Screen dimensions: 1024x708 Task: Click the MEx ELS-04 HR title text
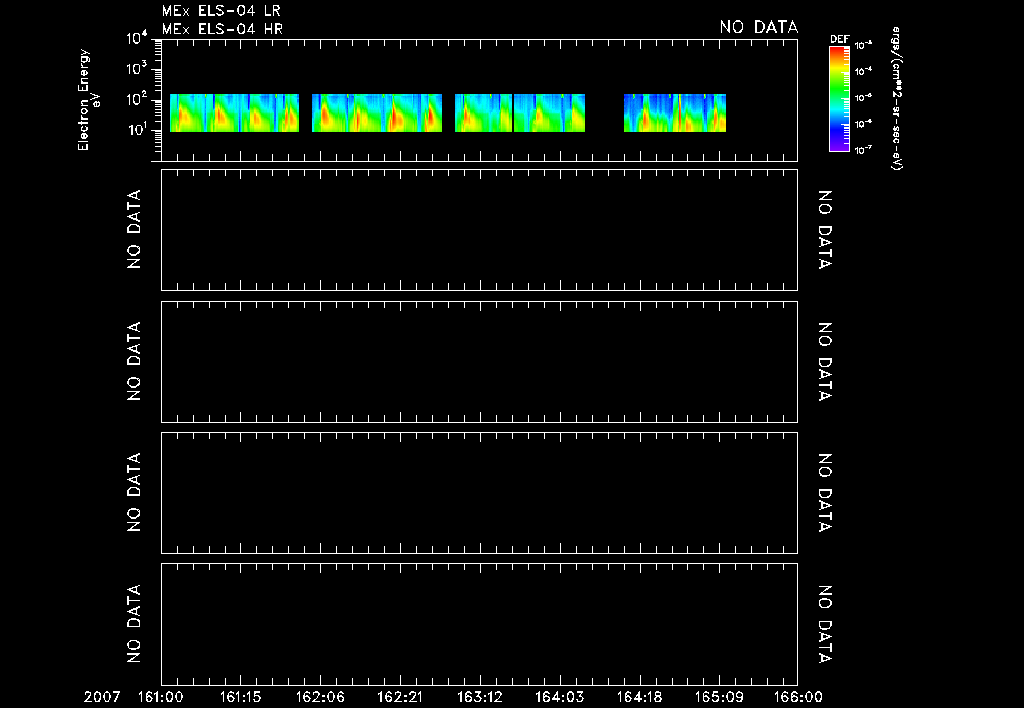click(x=222, y=29)
